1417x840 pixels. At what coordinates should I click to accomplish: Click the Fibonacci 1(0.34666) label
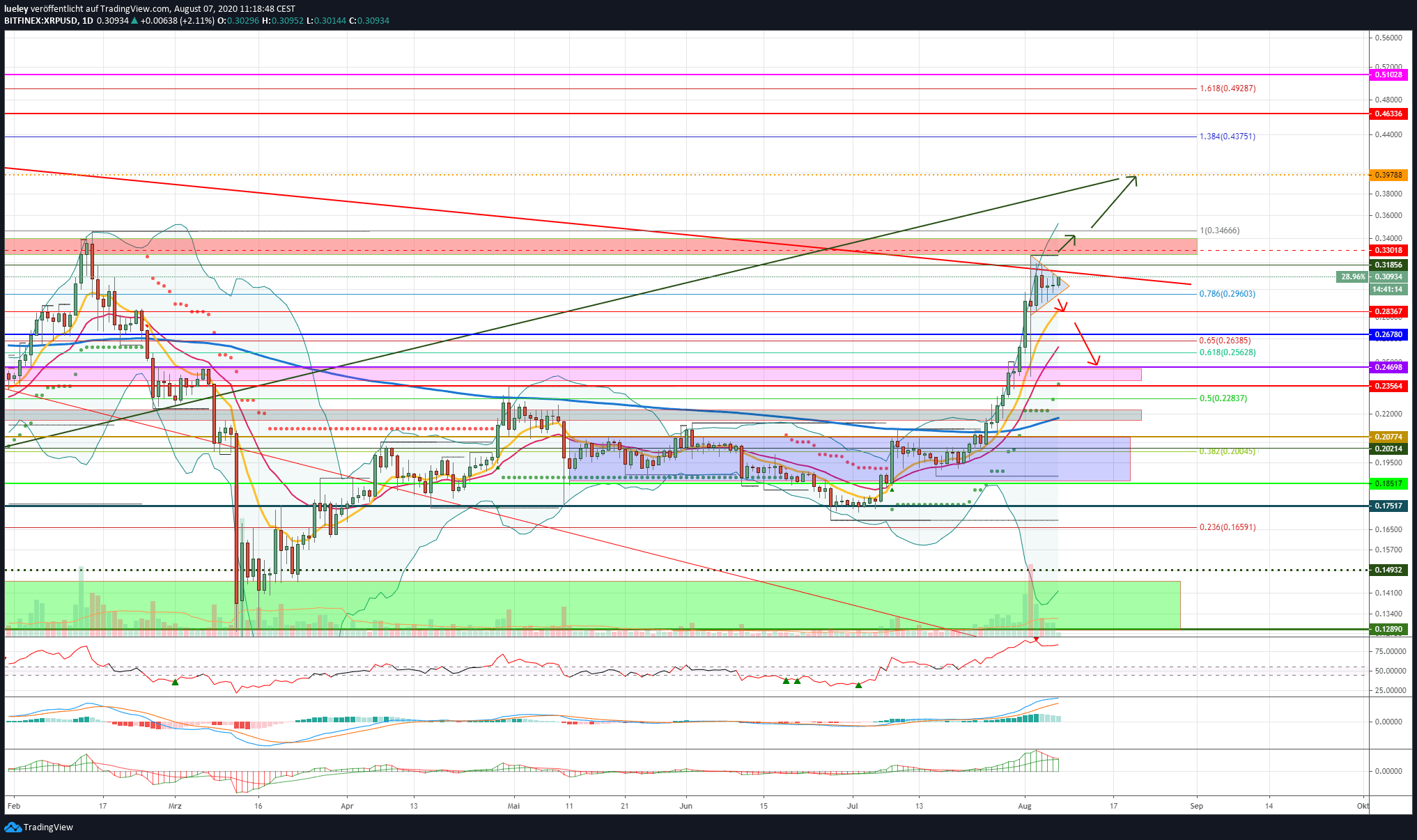coord(1220,231)
